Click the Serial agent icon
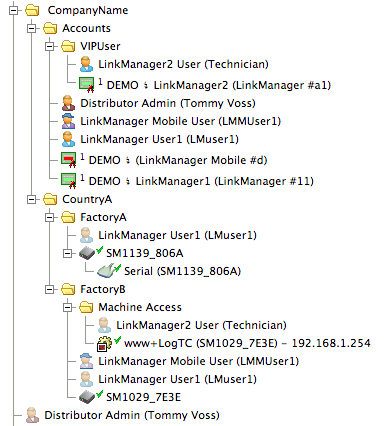This screenshot has height=426, width=391. point(106,271)
